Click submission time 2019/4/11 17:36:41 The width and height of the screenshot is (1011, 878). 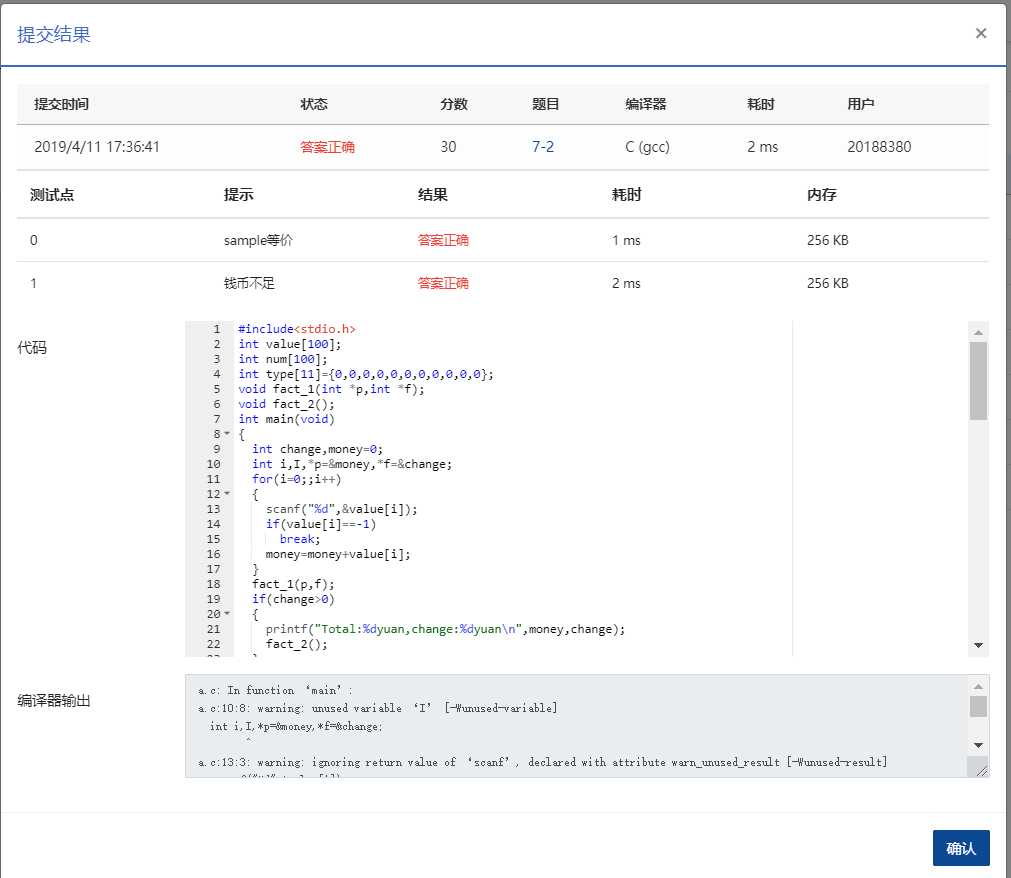click(97, 147)
